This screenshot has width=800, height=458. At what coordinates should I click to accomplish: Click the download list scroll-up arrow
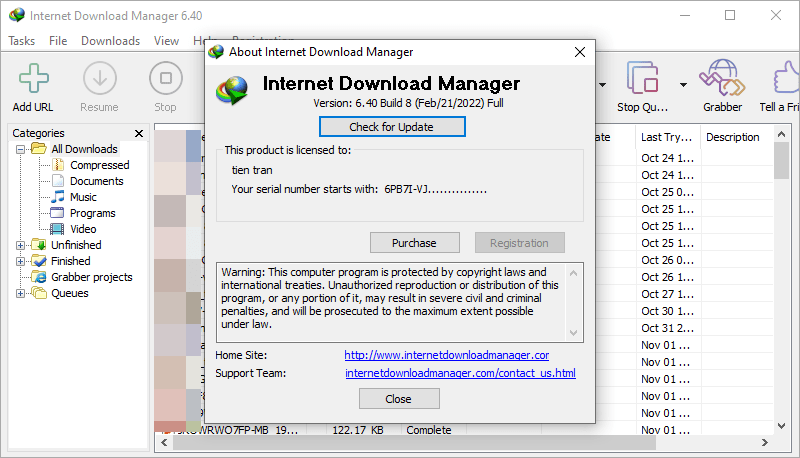pyautogui.click(x=781, y=135)
